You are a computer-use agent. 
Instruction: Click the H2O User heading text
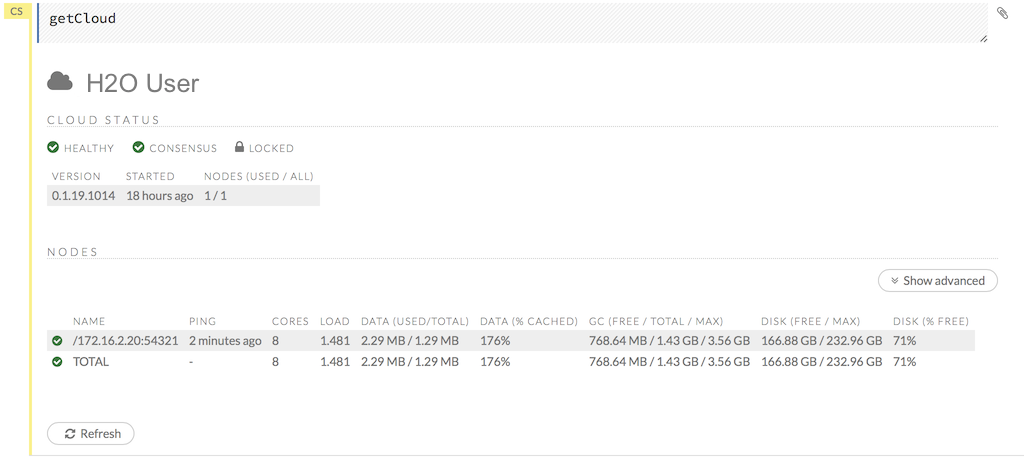(x=142, y=83)
